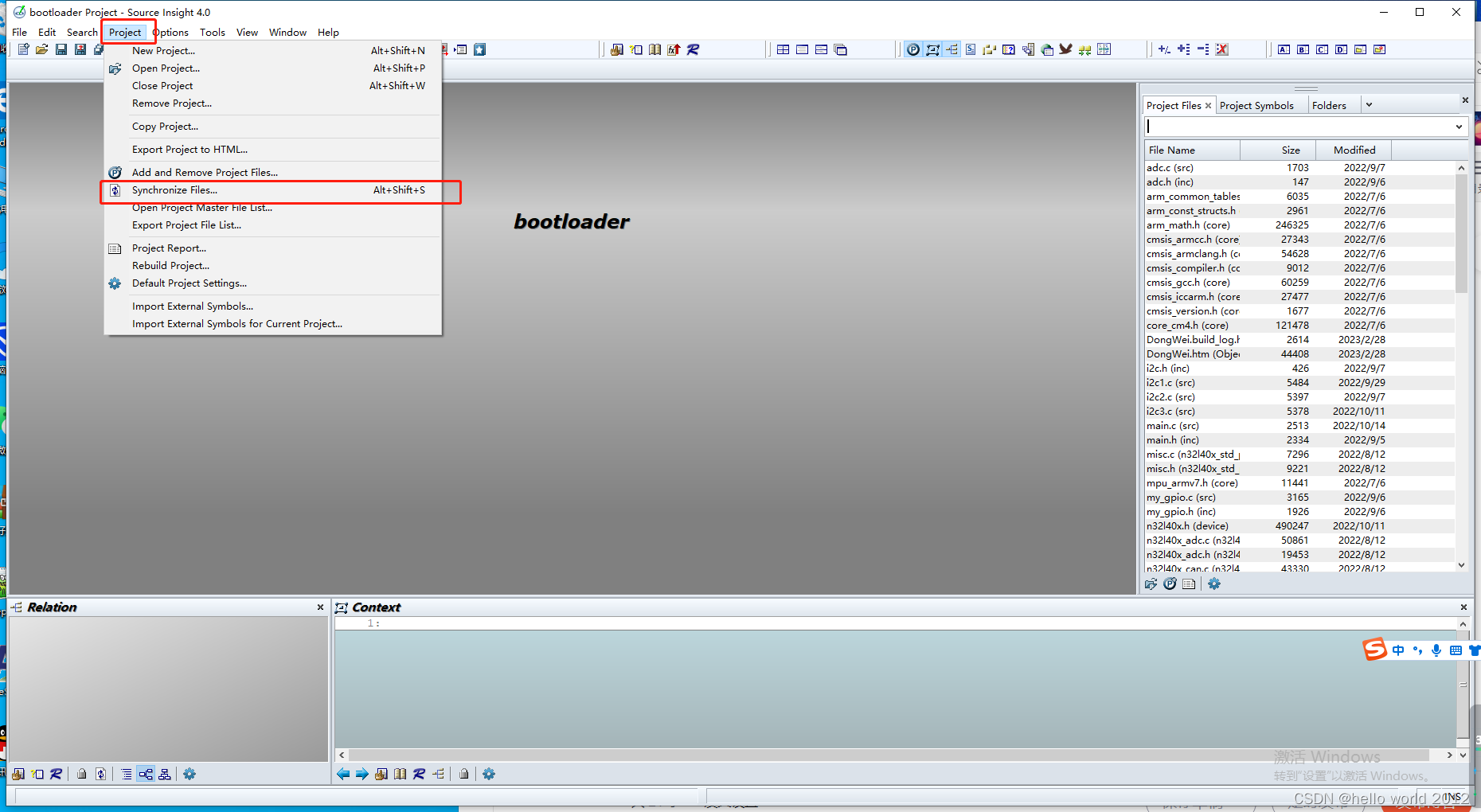Click the gear icon in Relation panel toolbar
Image resolution: width=1481 pixels, height=812 pixels.
point(190,774)
